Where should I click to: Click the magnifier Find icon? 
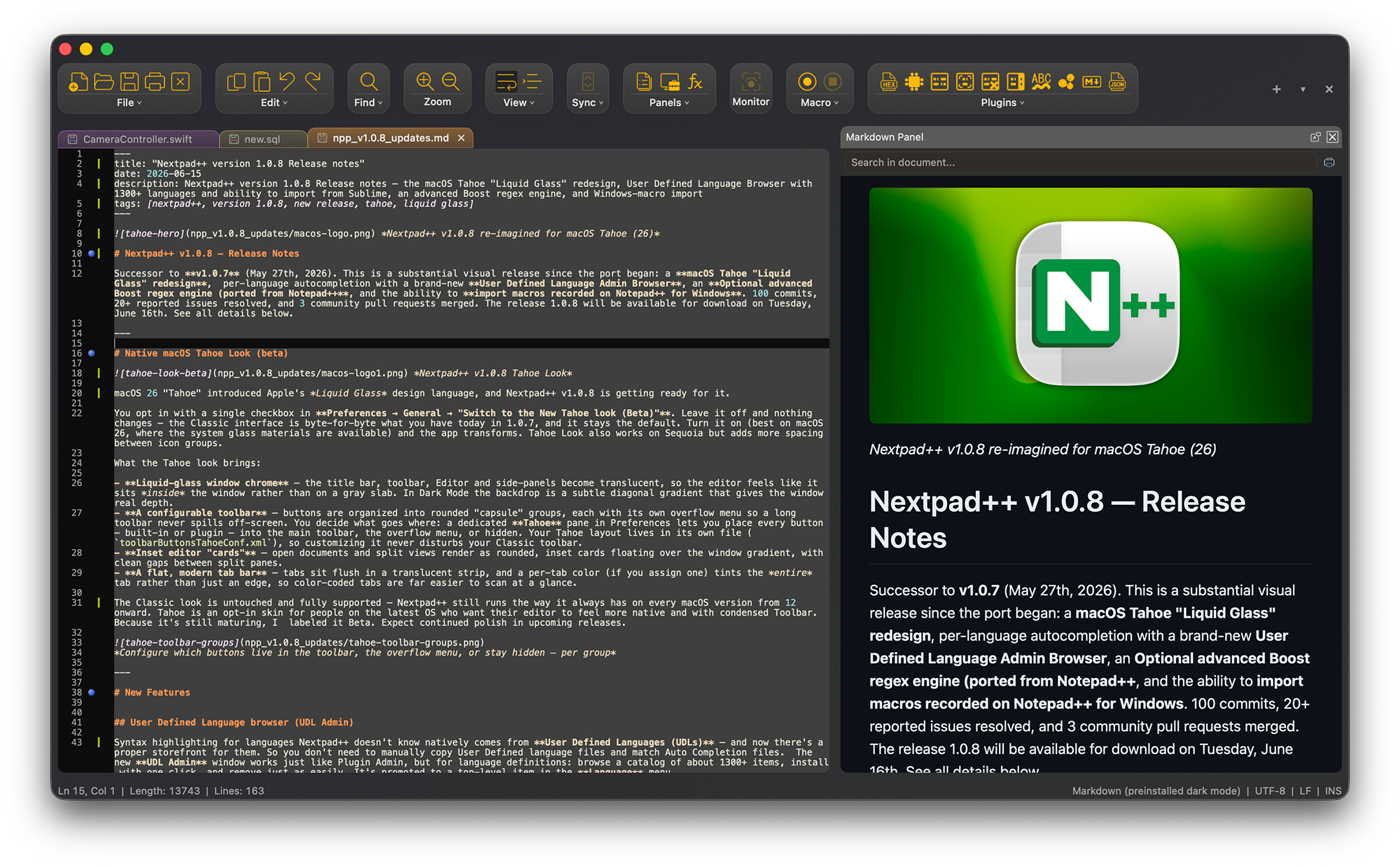[369, 82]
